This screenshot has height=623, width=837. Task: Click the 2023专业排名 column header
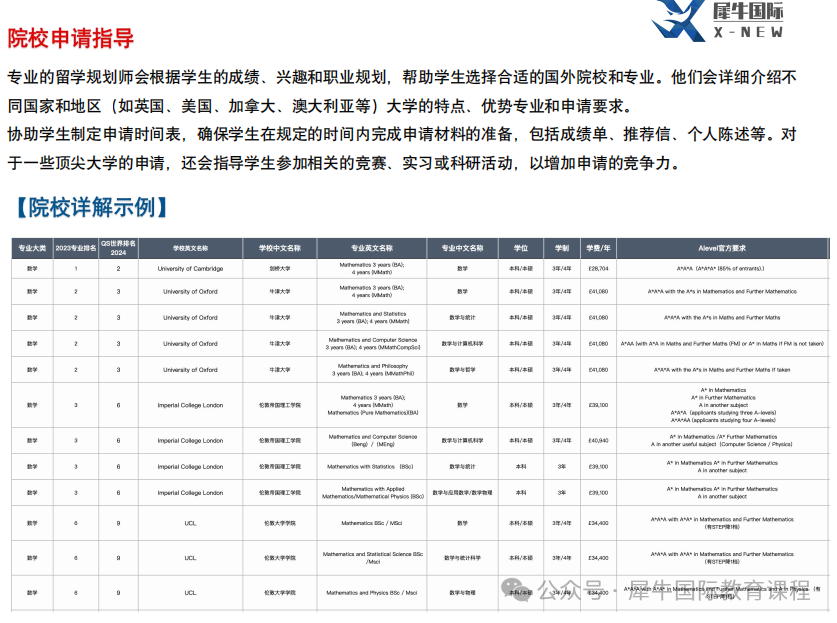[75, 248]
